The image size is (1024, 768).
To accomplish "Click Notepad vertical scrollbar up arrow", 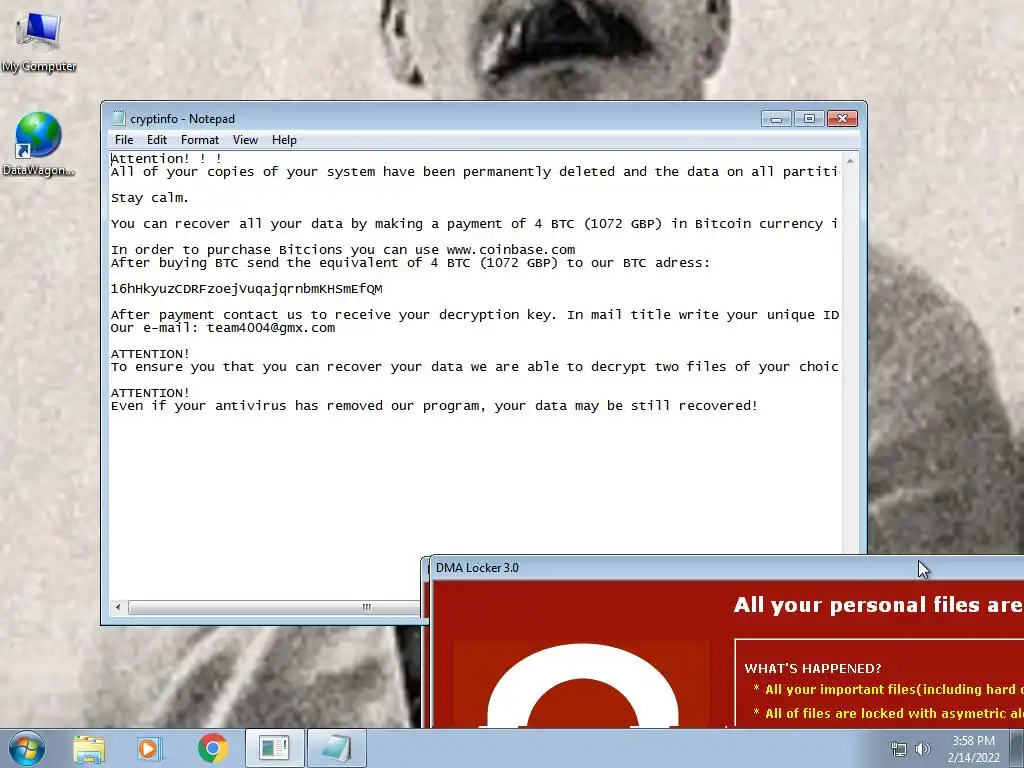I will pos(850,160).
